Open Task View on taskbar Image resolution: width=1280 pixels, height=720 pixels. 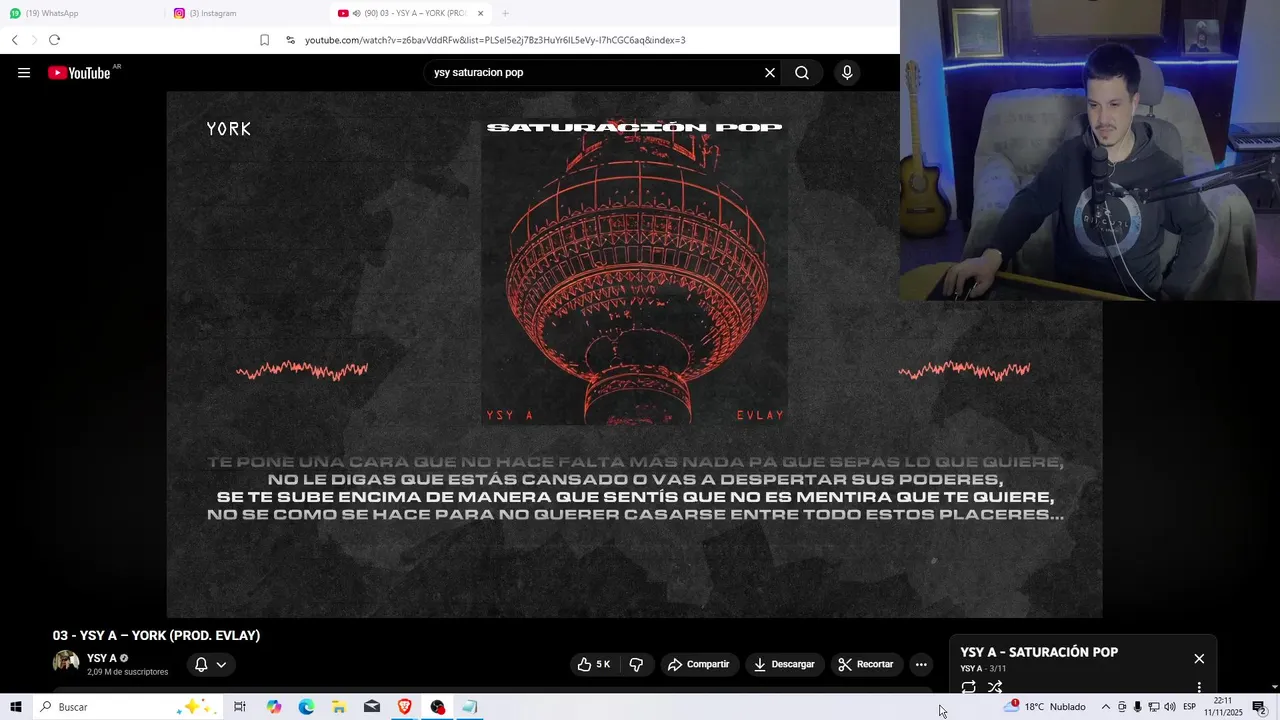point(240,707)
